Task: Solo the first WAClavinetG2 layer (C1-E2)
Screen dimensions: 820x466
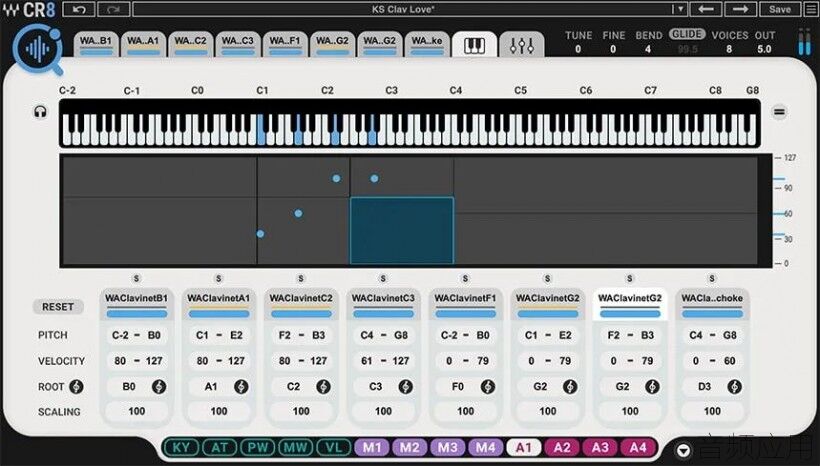Action: tap(548, 279)
